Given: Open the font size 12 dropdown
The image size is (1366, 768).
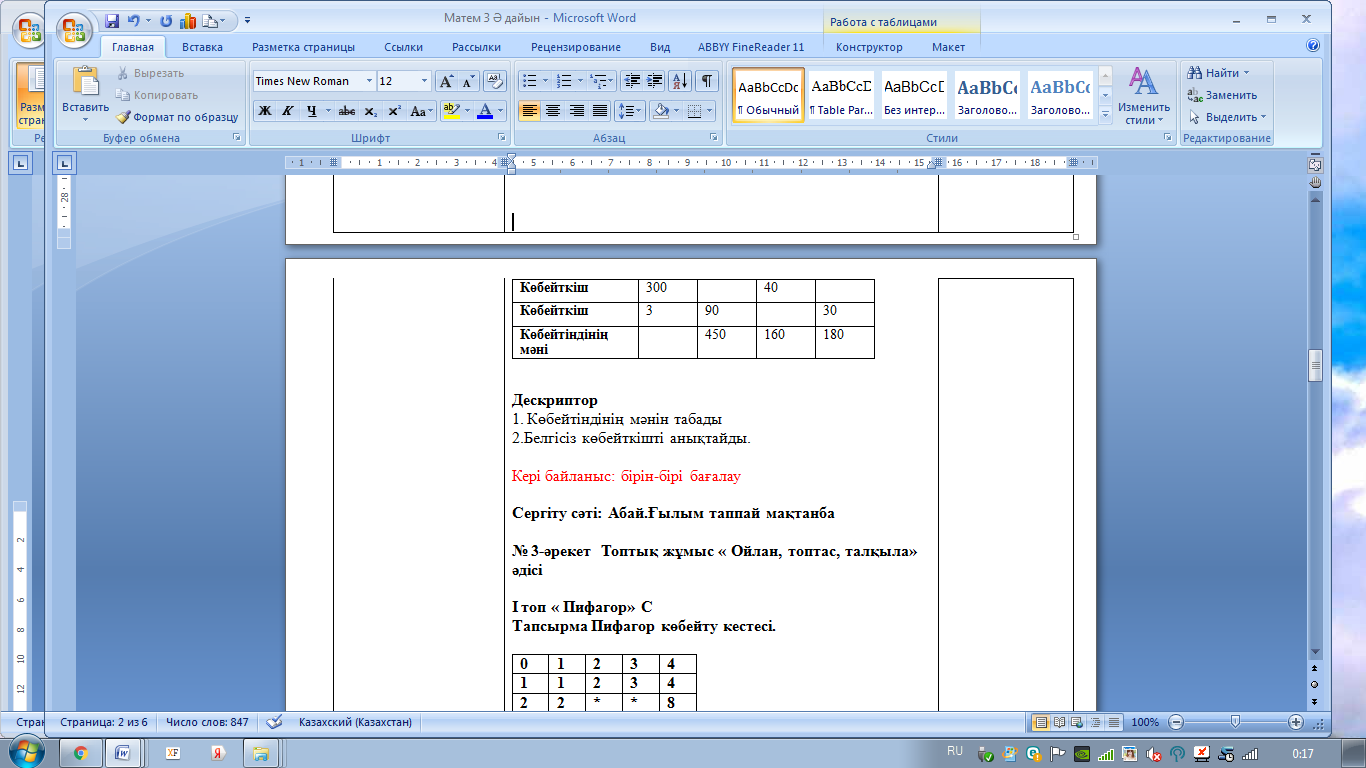Looking at the screenshot, I should [x=425, y=81].
